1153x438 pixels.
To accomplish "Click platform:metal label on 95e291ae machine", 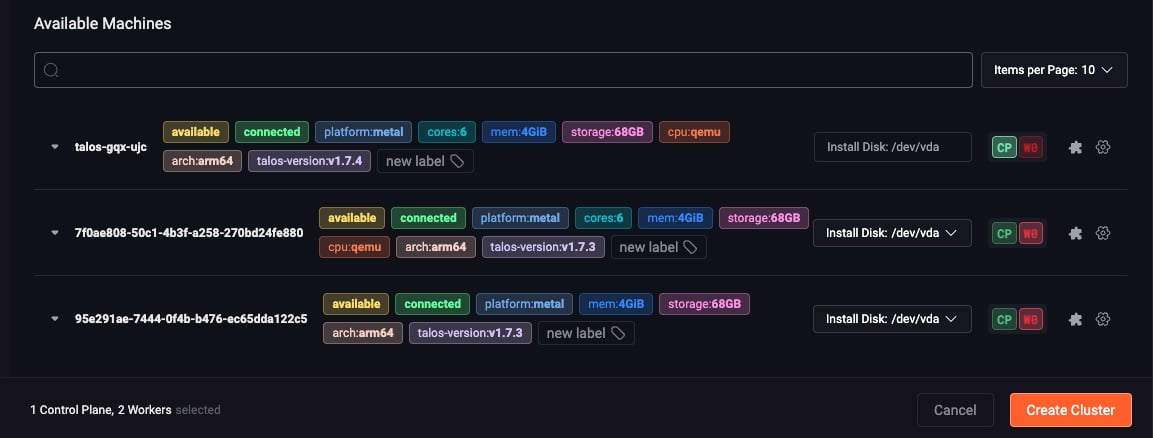I will tap(524, 304).
